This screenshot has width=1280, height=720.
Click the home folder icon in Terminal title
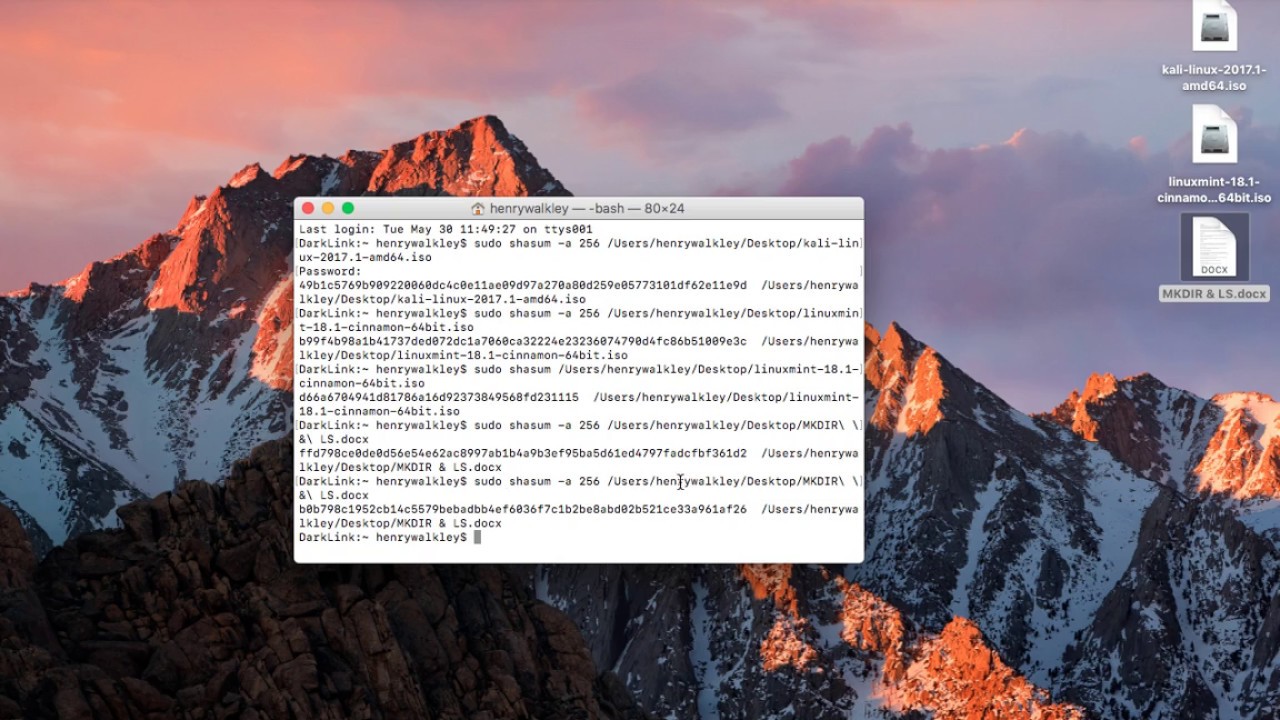pyautogui.click(x=478, y=209)
